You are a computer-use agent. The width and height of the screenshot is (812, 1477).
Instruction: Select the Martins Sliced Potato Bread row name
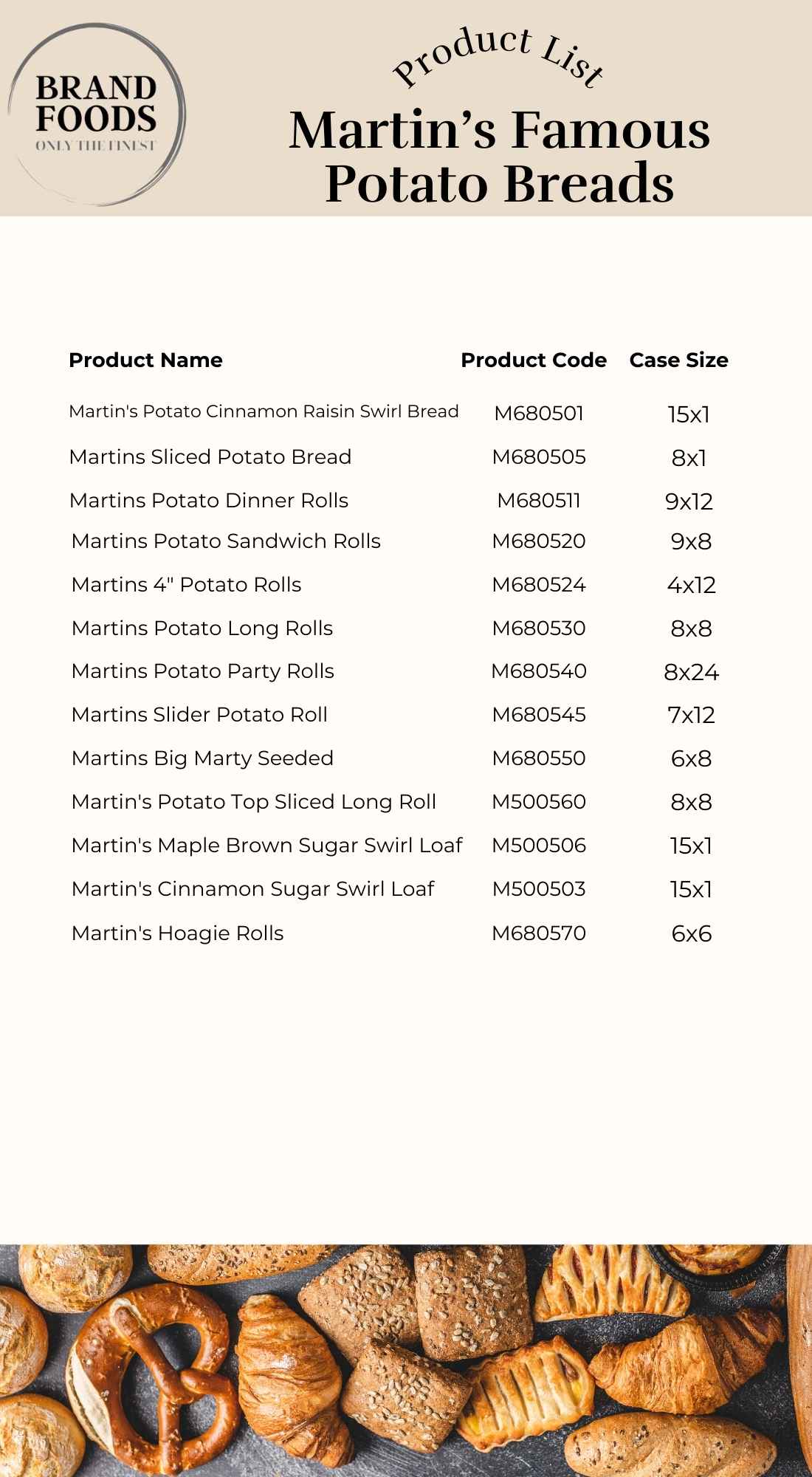point(210,457)
